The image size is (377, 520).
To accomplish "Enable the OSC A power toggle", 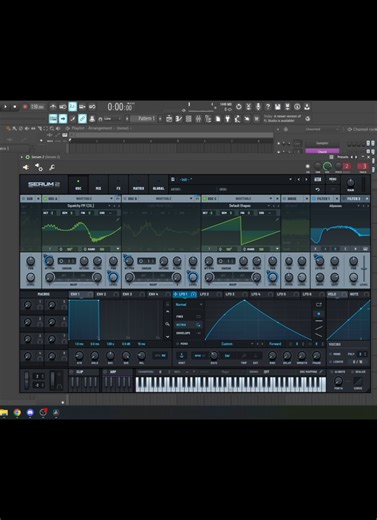I will tap(46, 199).
